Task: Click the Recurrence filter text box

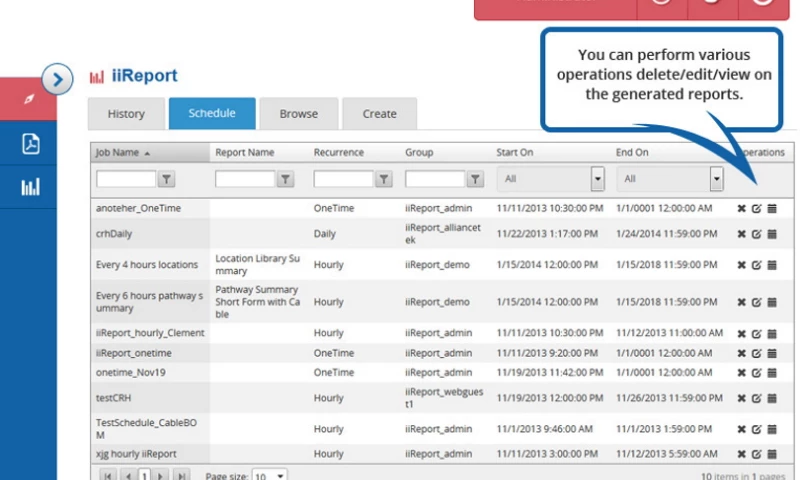Action: (343, 179)
